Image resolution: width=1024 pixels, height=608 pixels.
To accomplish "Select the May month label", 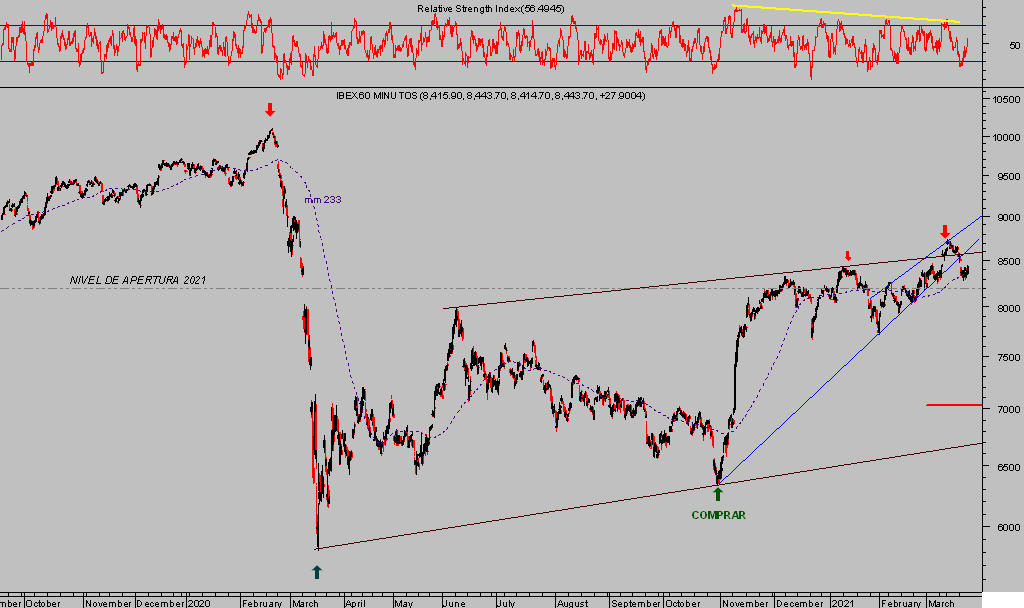I will coord(404,603).
